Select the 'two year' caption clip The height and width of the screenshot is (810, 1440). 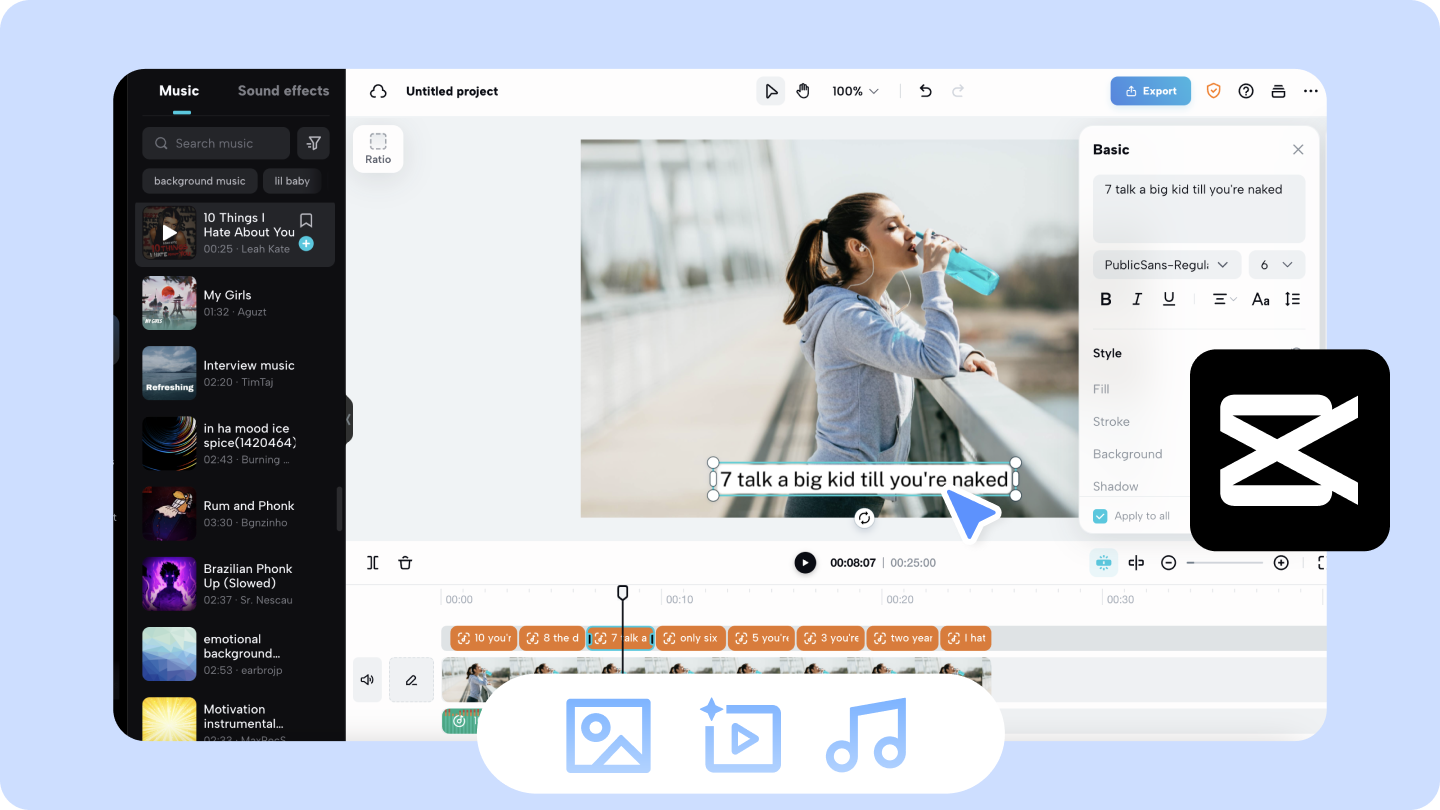tap(902, 638)
